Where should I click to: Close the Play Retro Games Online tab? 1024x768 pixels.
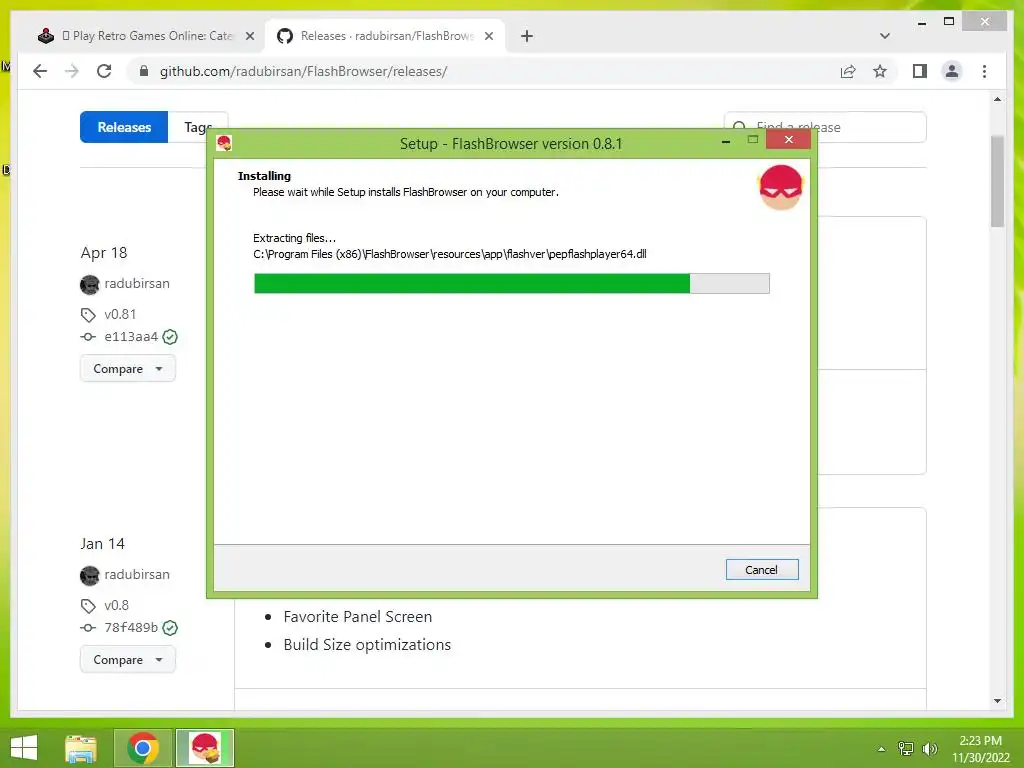(x=249, y=36)
